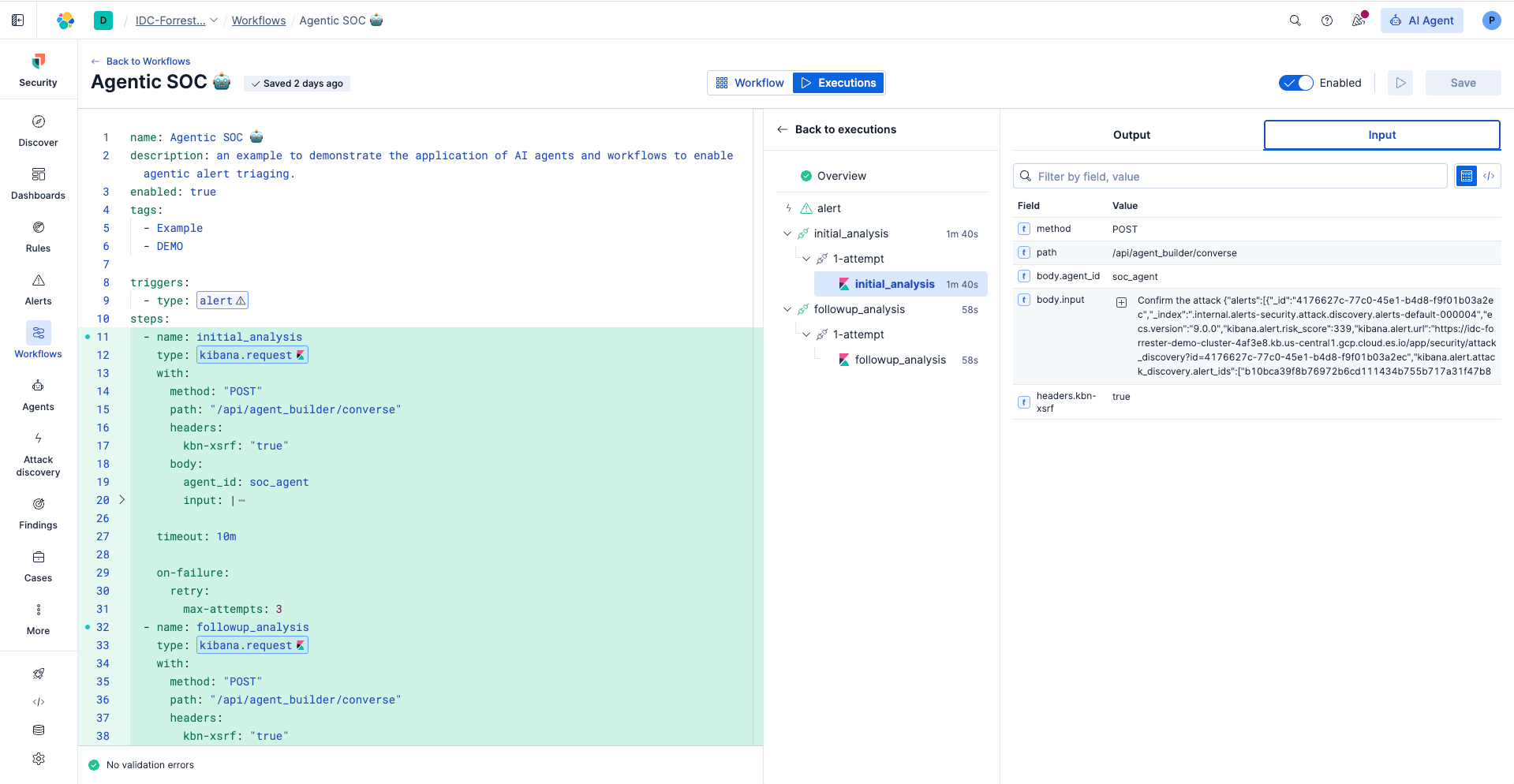Click the search magnifier in header
This screenshot has width=1514, height=784.
click(1295, 21)
